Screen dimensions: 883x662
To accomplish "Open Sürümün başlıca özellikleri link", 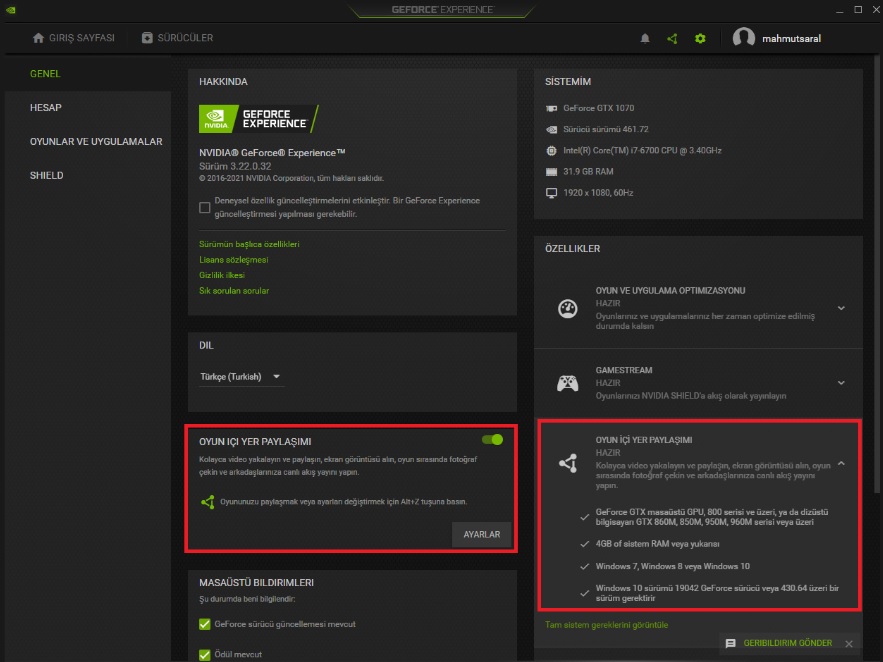I will (x=249, y=244).
